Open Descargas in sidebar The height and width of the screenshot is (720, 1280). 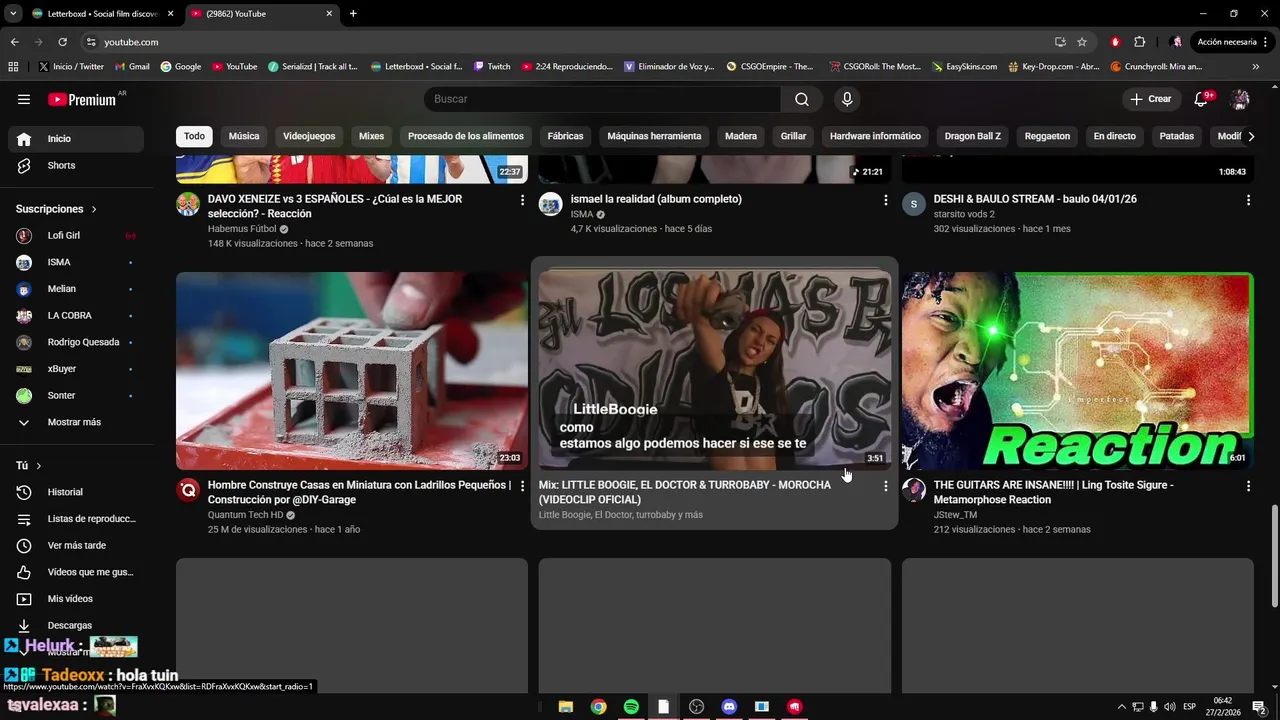[x=76, y=625]
